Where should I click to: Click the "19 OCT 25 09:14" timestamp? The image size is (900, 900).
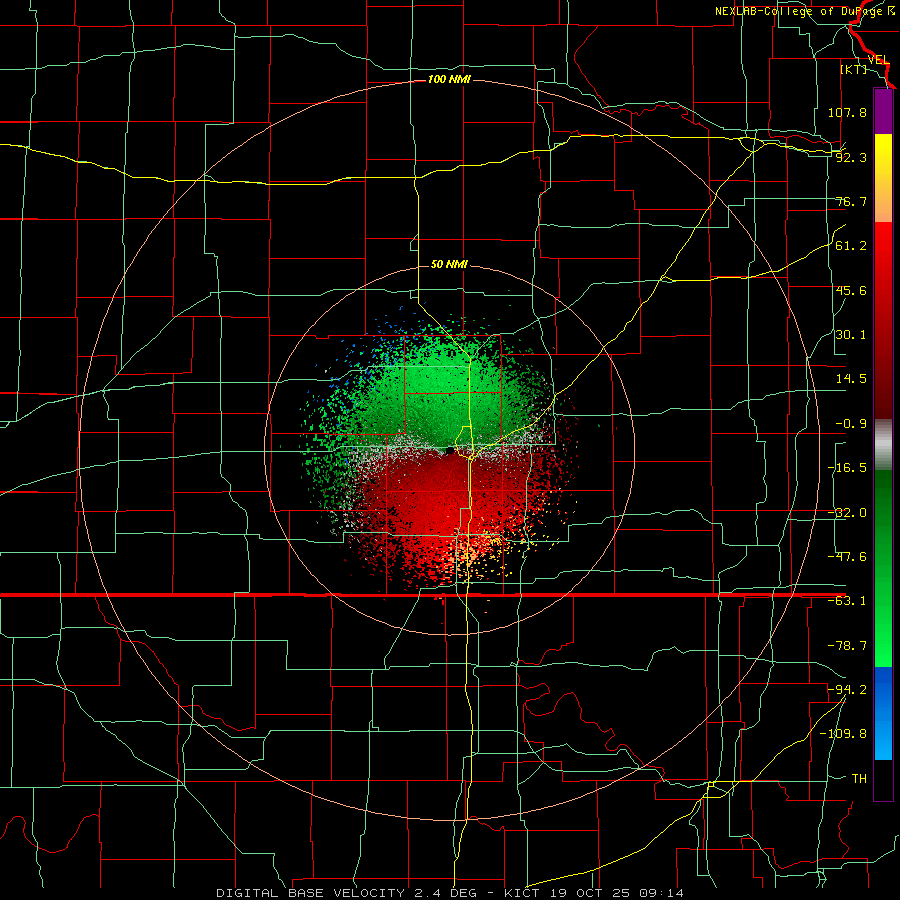pyautogui.click(x=615, y=893)
